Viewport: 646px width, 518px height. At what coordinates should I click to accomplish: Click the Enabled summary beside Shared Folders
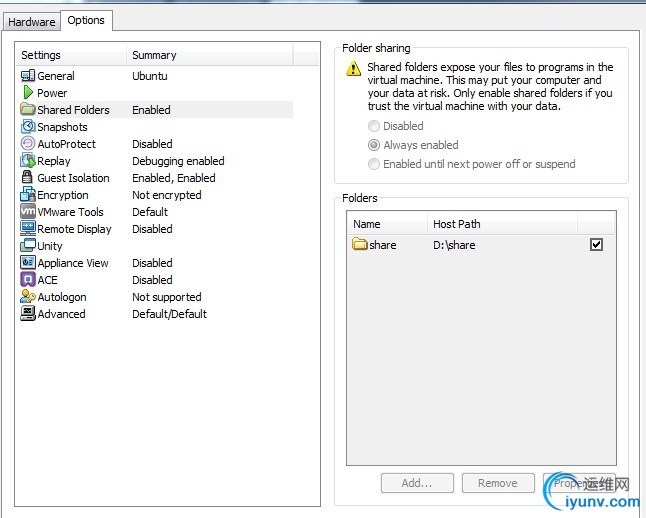pos(151,110)
